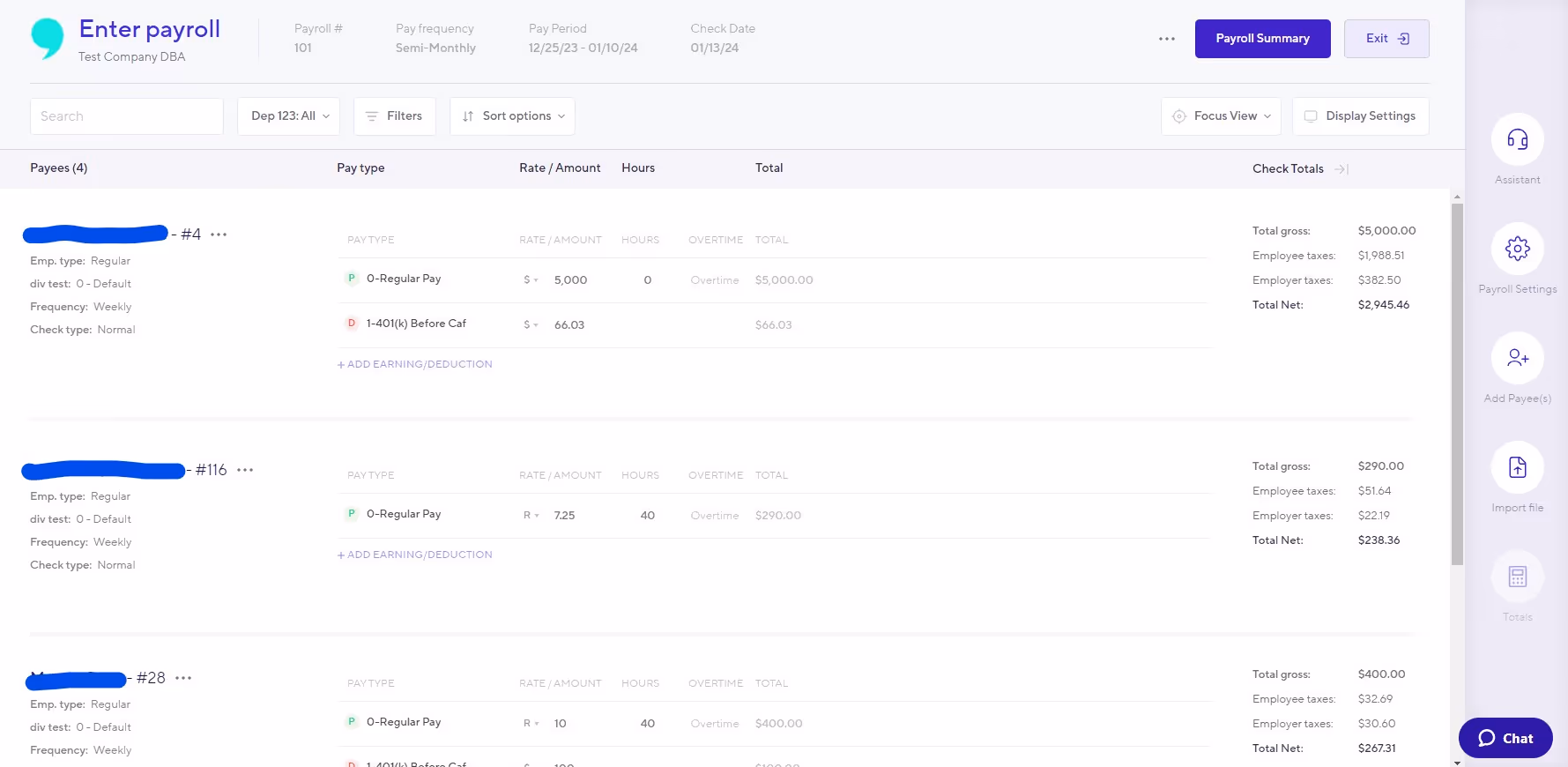The height and width of the screenshot is (767, 1568).
Task: Open Display Settings
Action: [1360, 116]
